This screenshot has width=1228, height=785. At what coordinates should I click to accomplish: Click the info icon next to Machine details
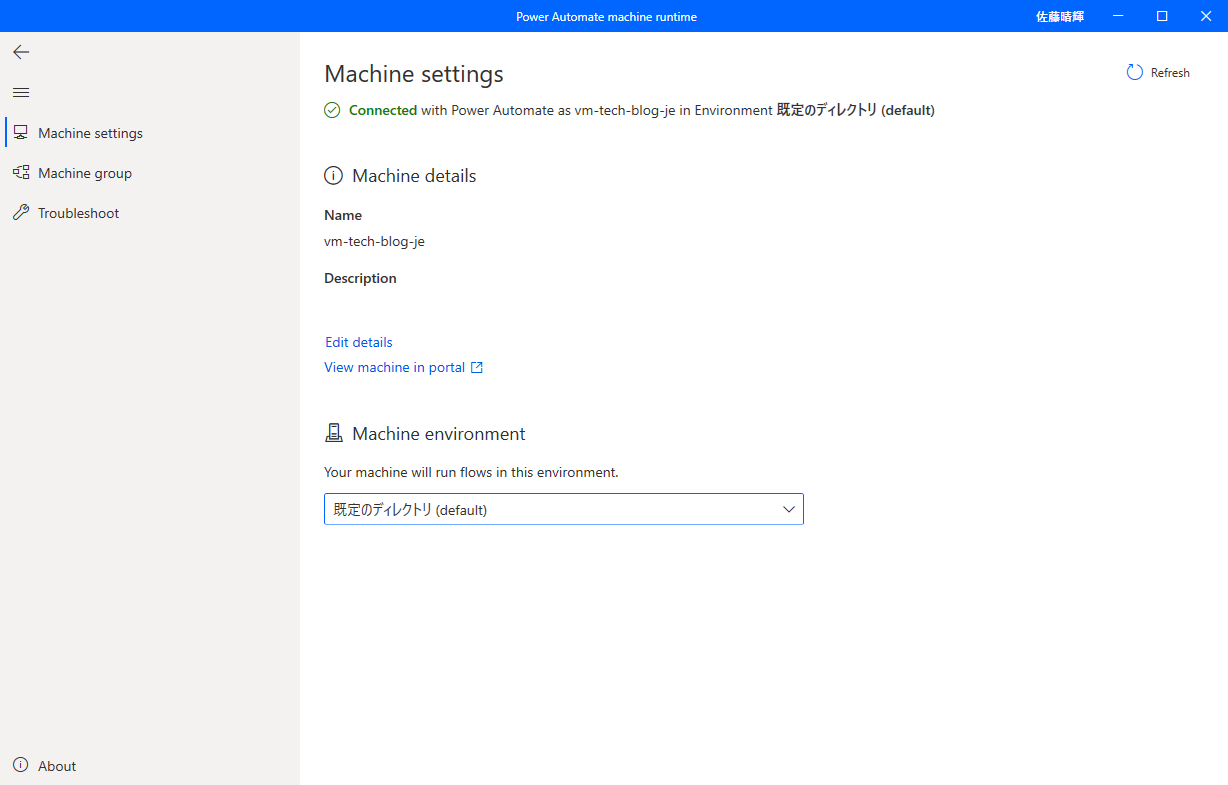point(333,175)
